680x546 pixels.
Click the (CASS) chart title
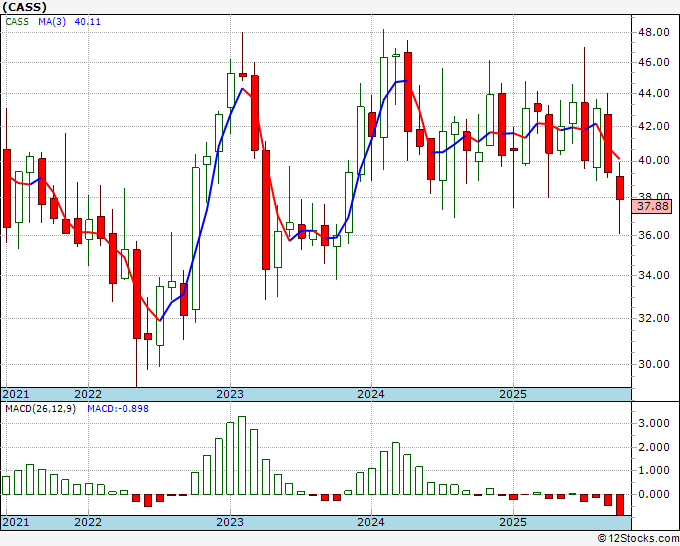(x=24, y=7)
